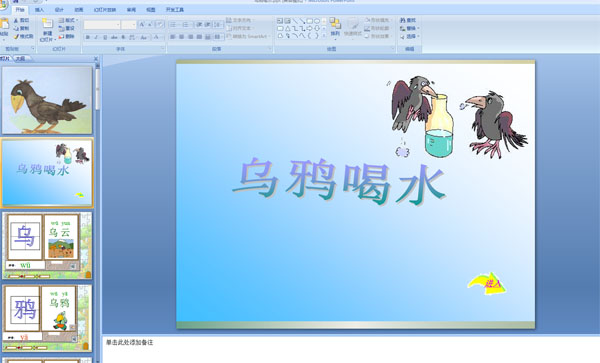Click the Find binoculars icon
Screen dimensions: 600x363
click(403, 20)
